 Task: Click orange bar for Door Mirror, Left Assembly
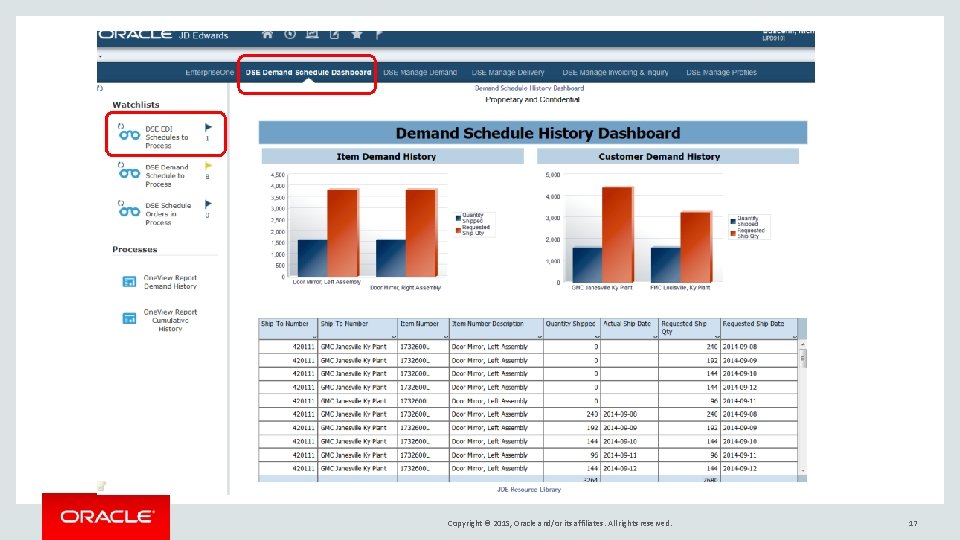point(343,233)
